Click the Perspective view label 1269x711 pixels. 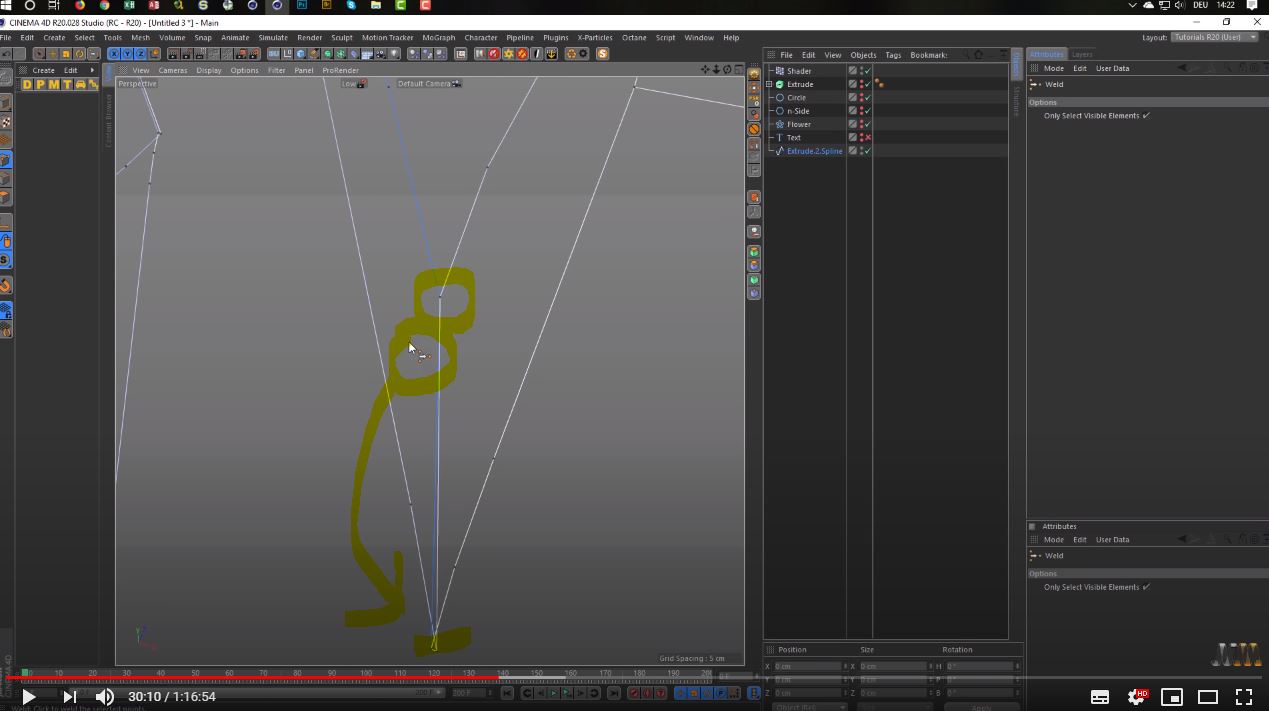(x=137, y=84)
